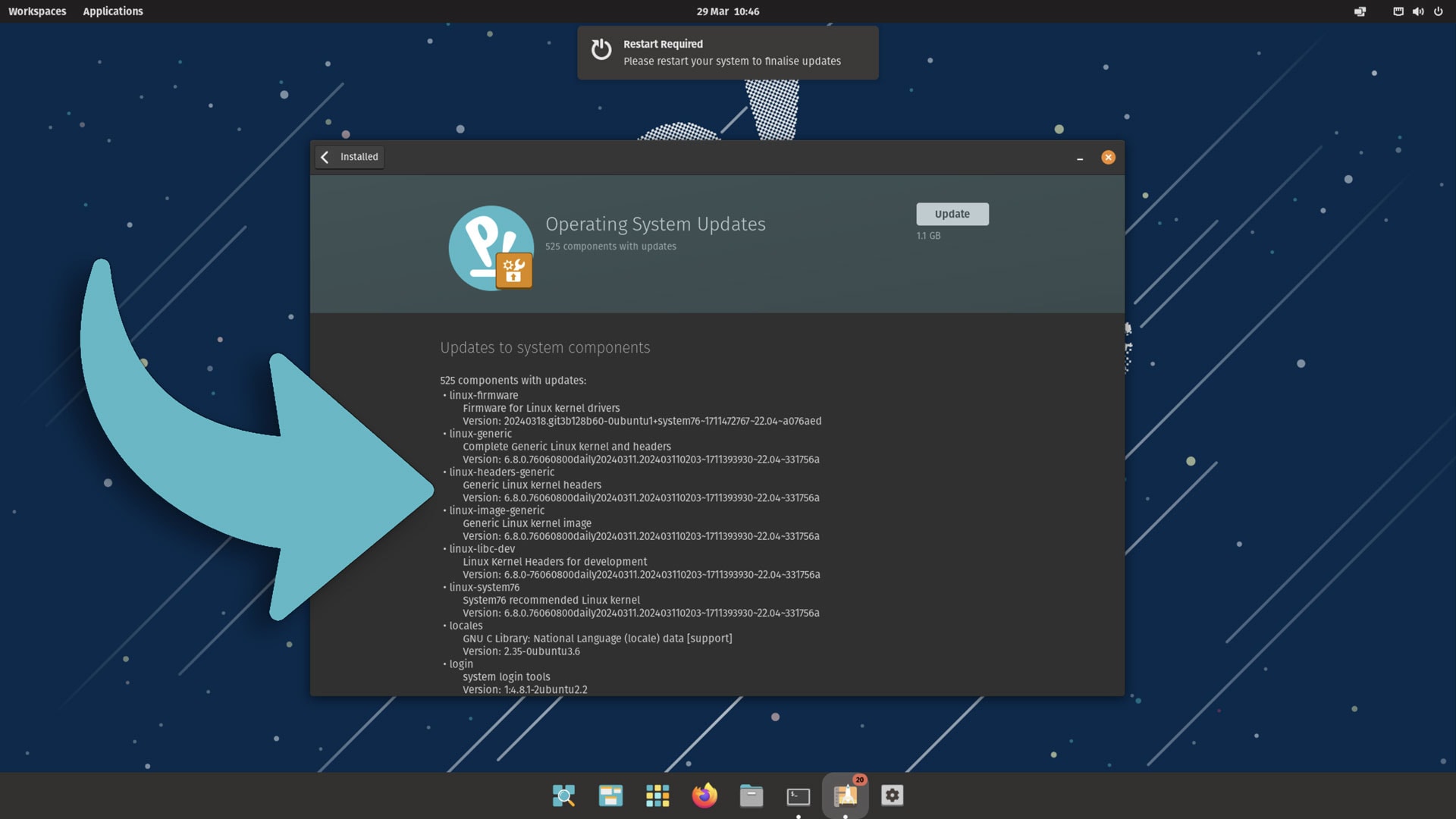Image resolution: width=1456 pixels, height=819 pixels.
Task: Open the Workspaces menu in top bar
Action: point(37,11)
